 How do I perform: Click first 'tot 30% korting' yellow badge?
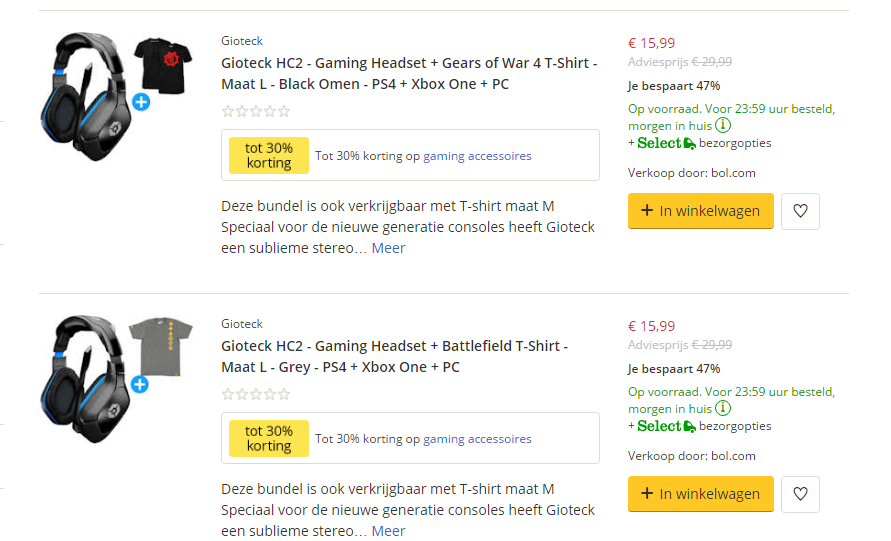(269, 156)
